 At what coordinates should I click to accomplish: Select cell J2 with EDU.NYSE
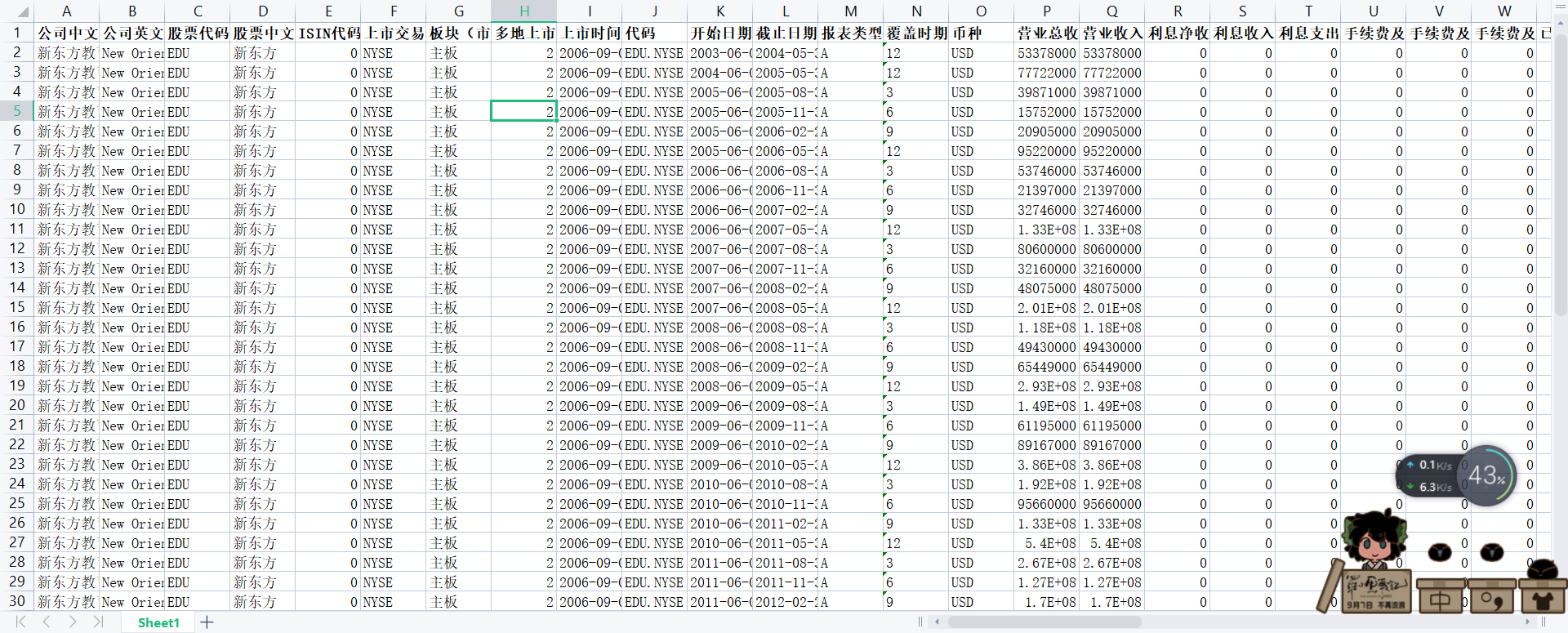(x=655, y=52)
